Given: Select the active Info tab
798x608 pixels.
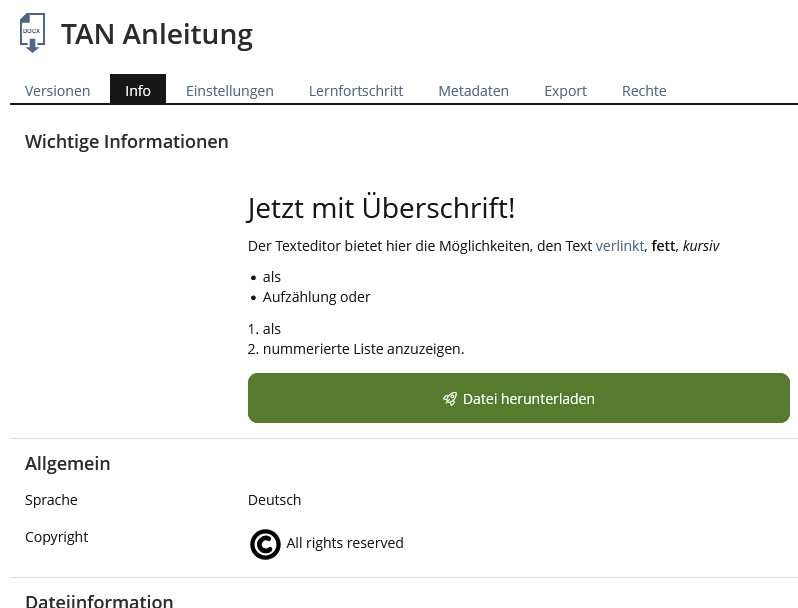Looking at the screenshot, I should tap(138, 91).
